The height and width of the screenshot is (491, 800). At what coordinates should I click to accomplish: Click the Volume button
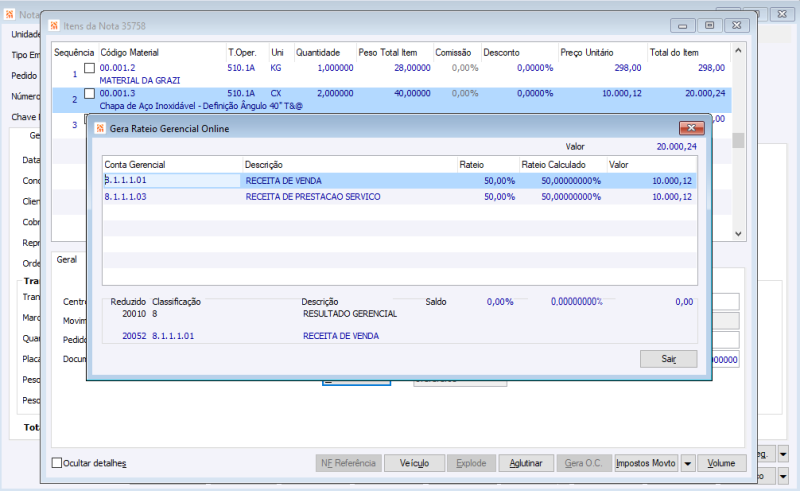[x=721, y=463]
